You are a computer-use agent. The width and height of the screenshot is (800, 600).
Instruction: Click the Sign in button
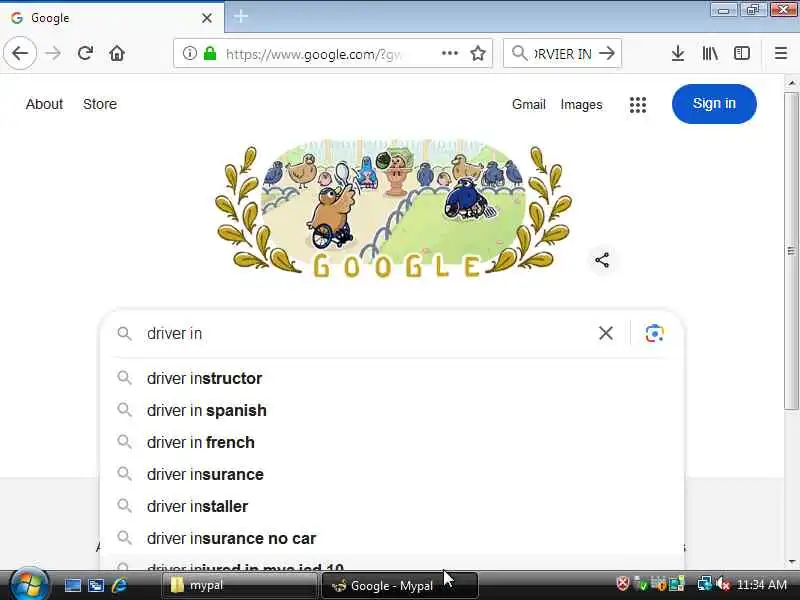[x=714, y=104]
